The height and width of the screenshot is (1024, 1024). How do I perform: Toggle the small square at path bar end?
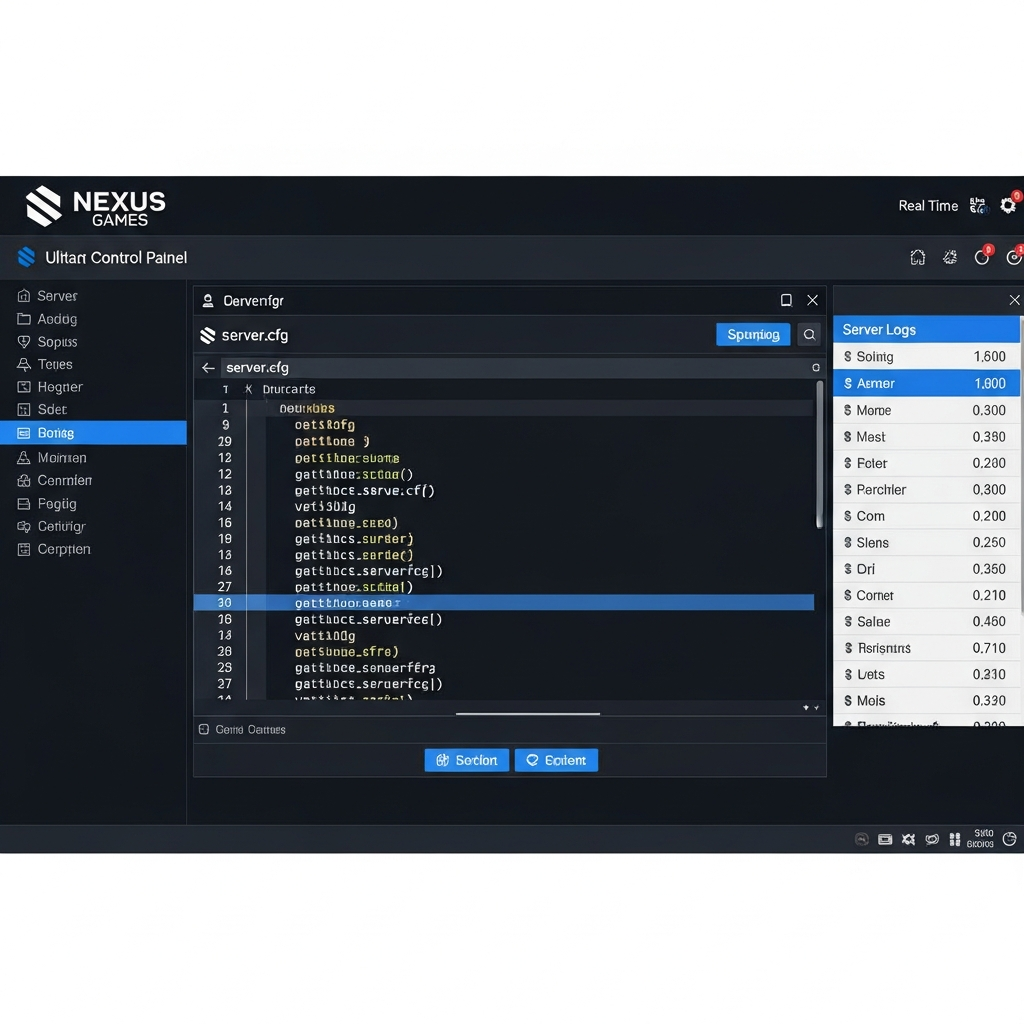tap(816, 368)
